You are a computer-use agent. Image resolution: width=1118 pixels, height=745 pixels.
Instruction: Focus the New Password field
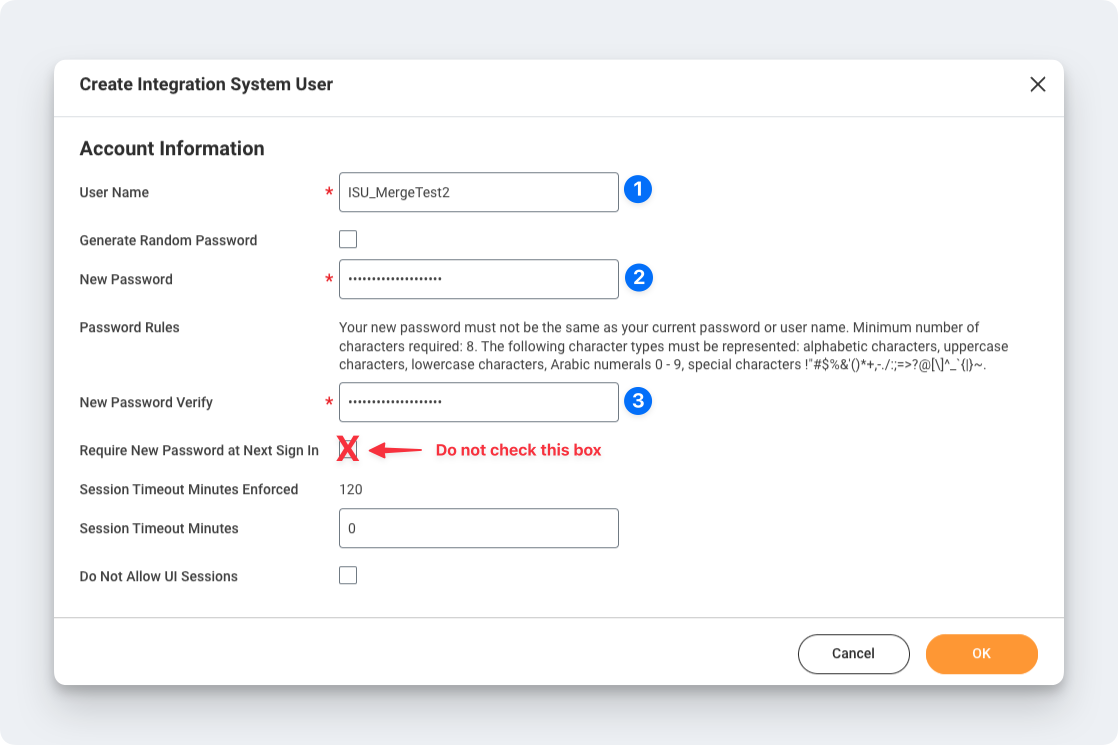tap(478, 279)
